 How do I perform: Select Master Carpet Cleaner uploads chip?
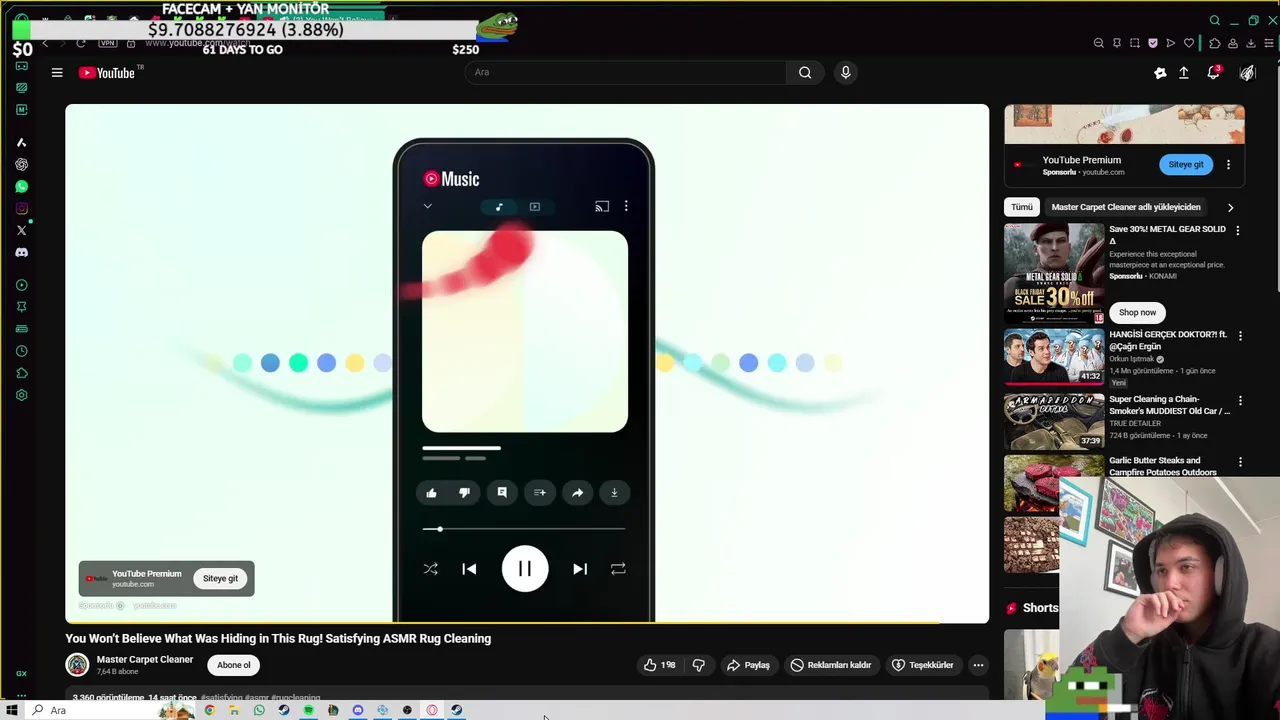pyautogui.click(x=1126, y=207)
